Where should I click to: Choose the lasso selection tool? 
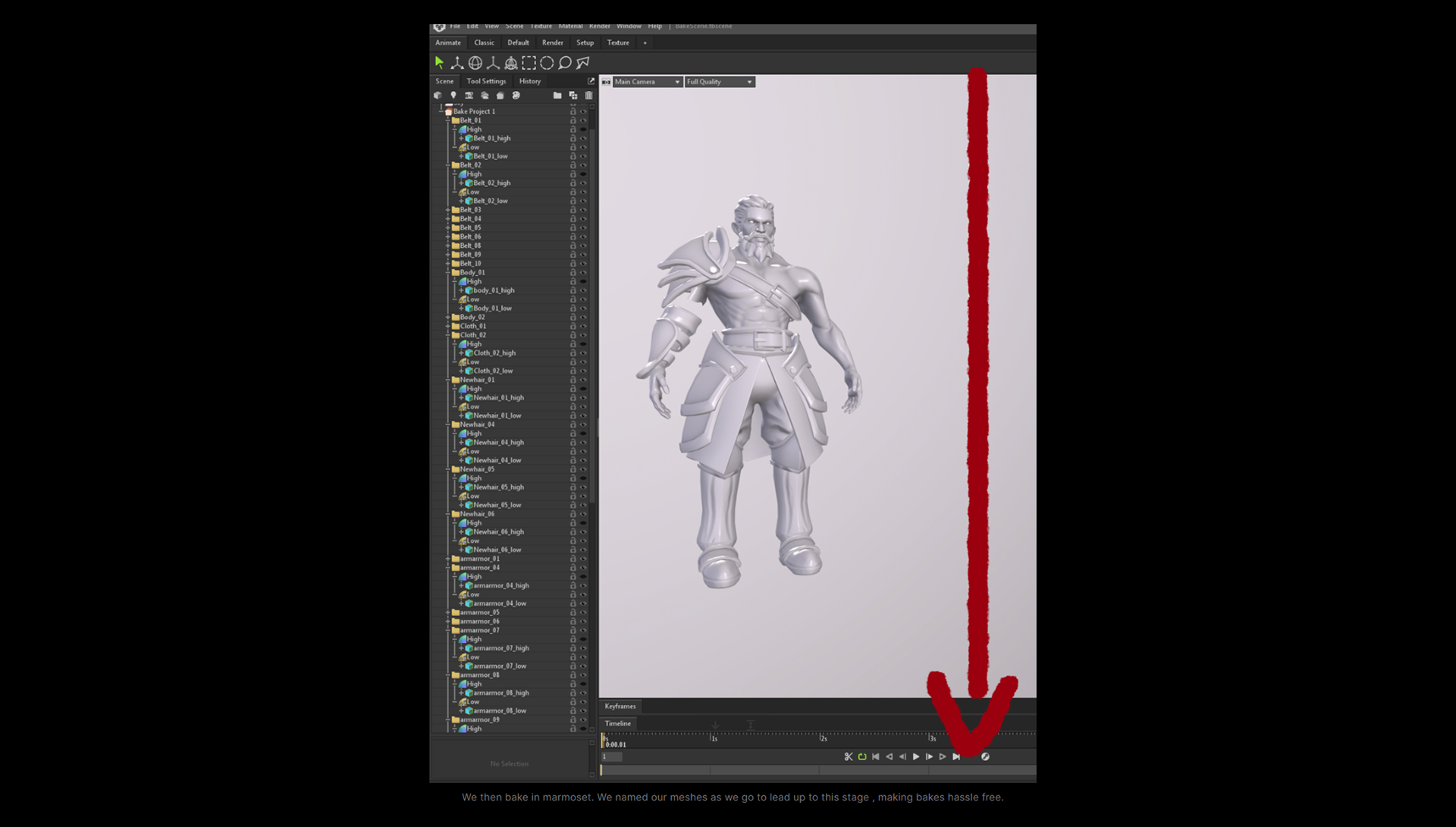pos(565,63)
